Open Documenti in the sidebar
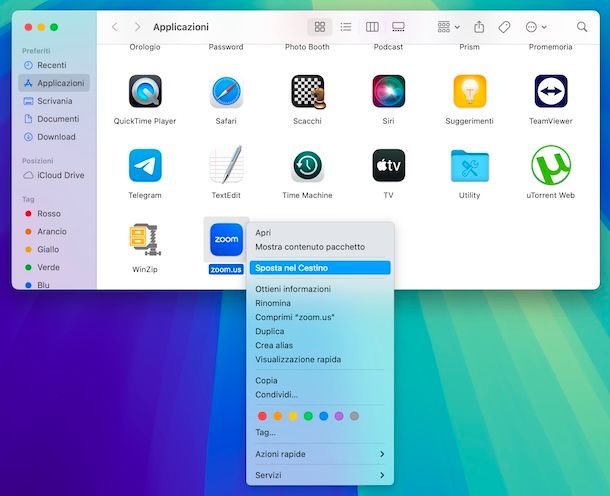 click(x=54, y=119)
